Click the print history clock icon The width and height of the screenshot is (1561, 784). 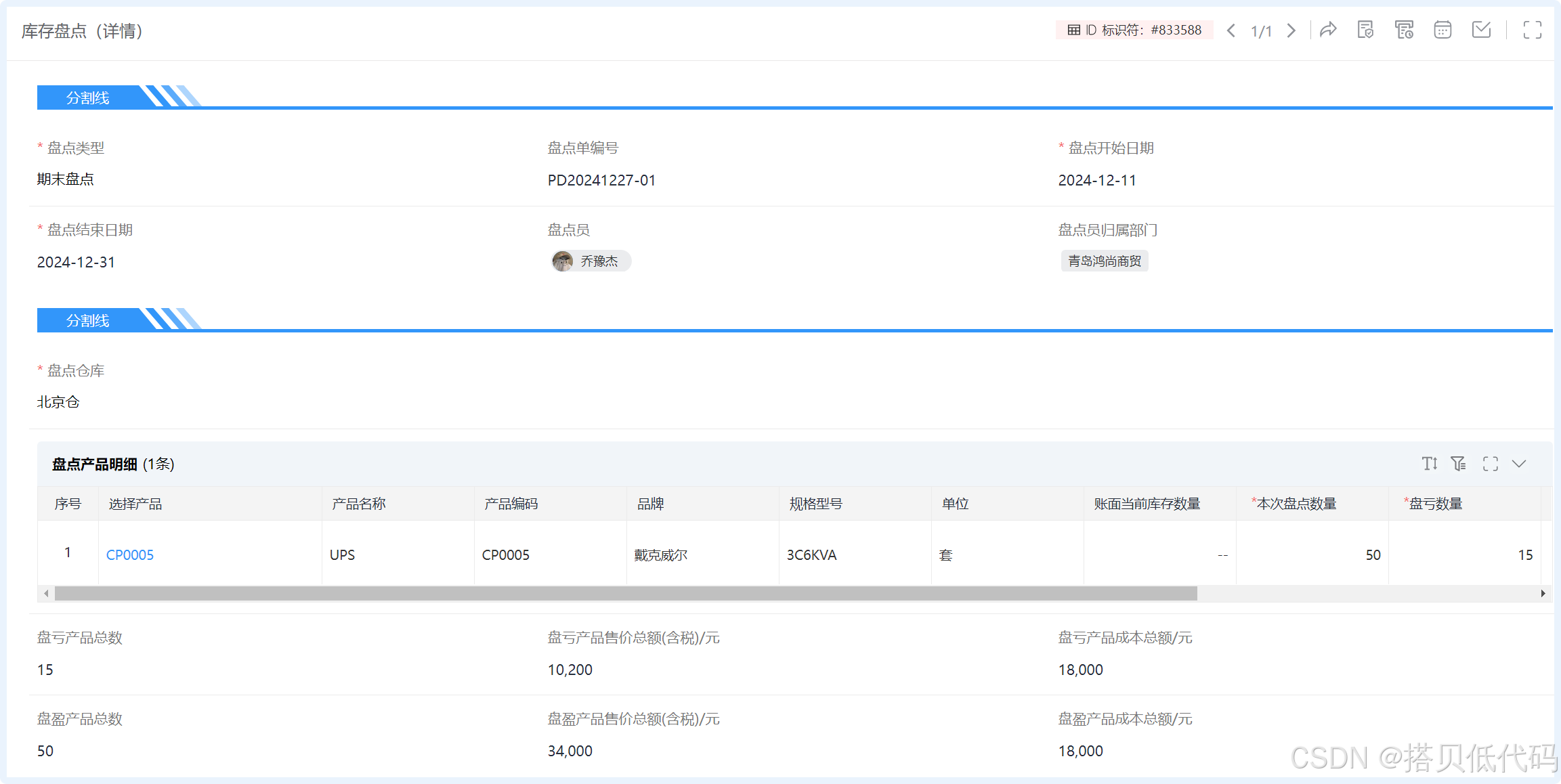click(1404, 30)
